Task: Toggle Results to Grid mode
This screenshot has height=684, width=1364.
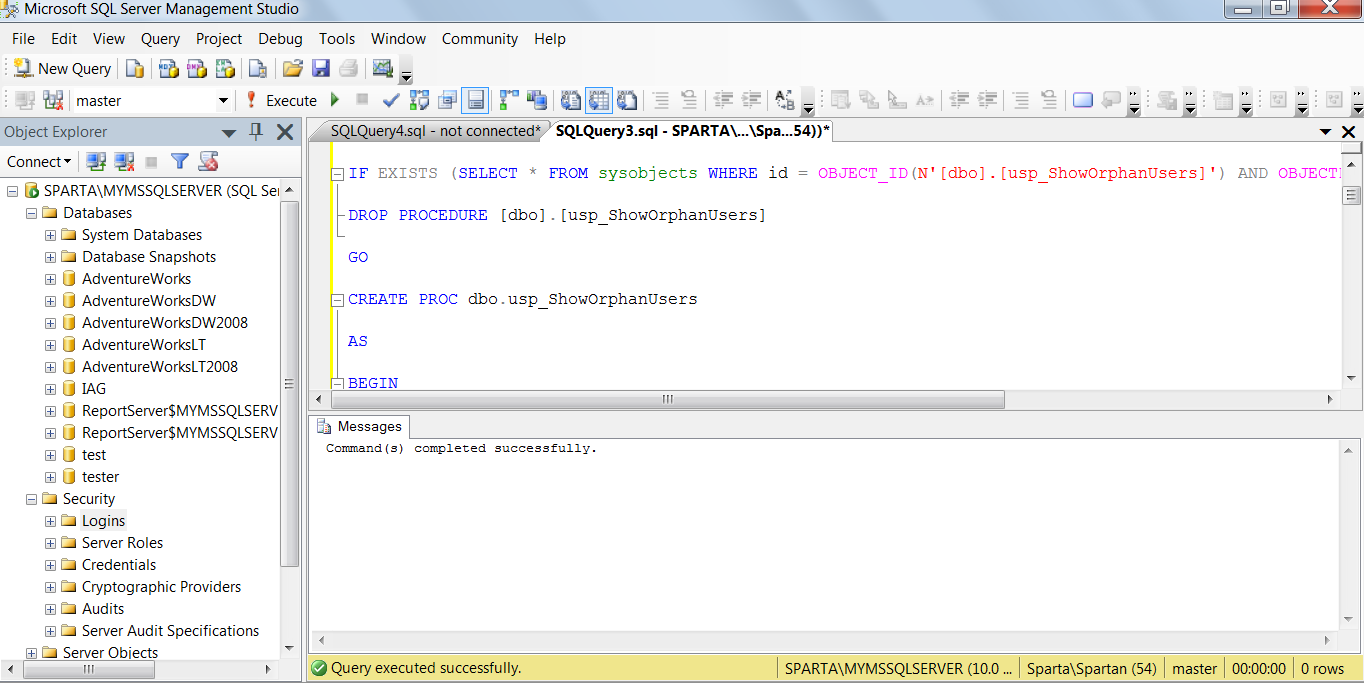Action: 598,100
